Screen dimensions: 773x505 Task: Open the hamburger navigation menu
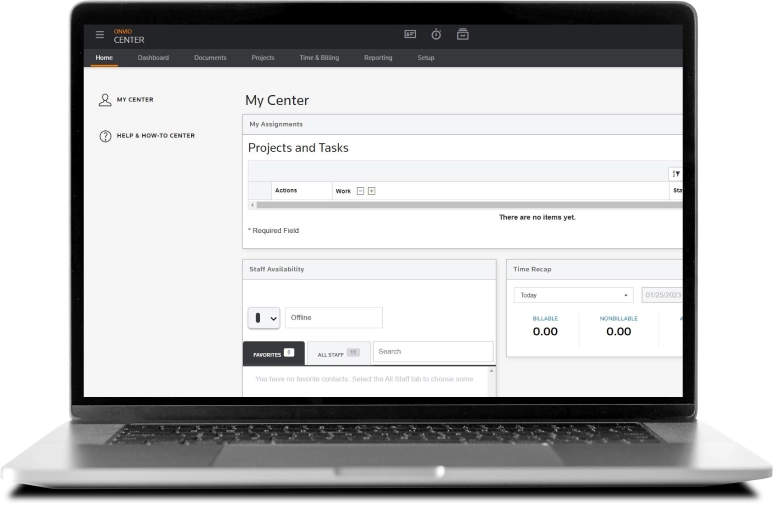click(x=99, y=35)
